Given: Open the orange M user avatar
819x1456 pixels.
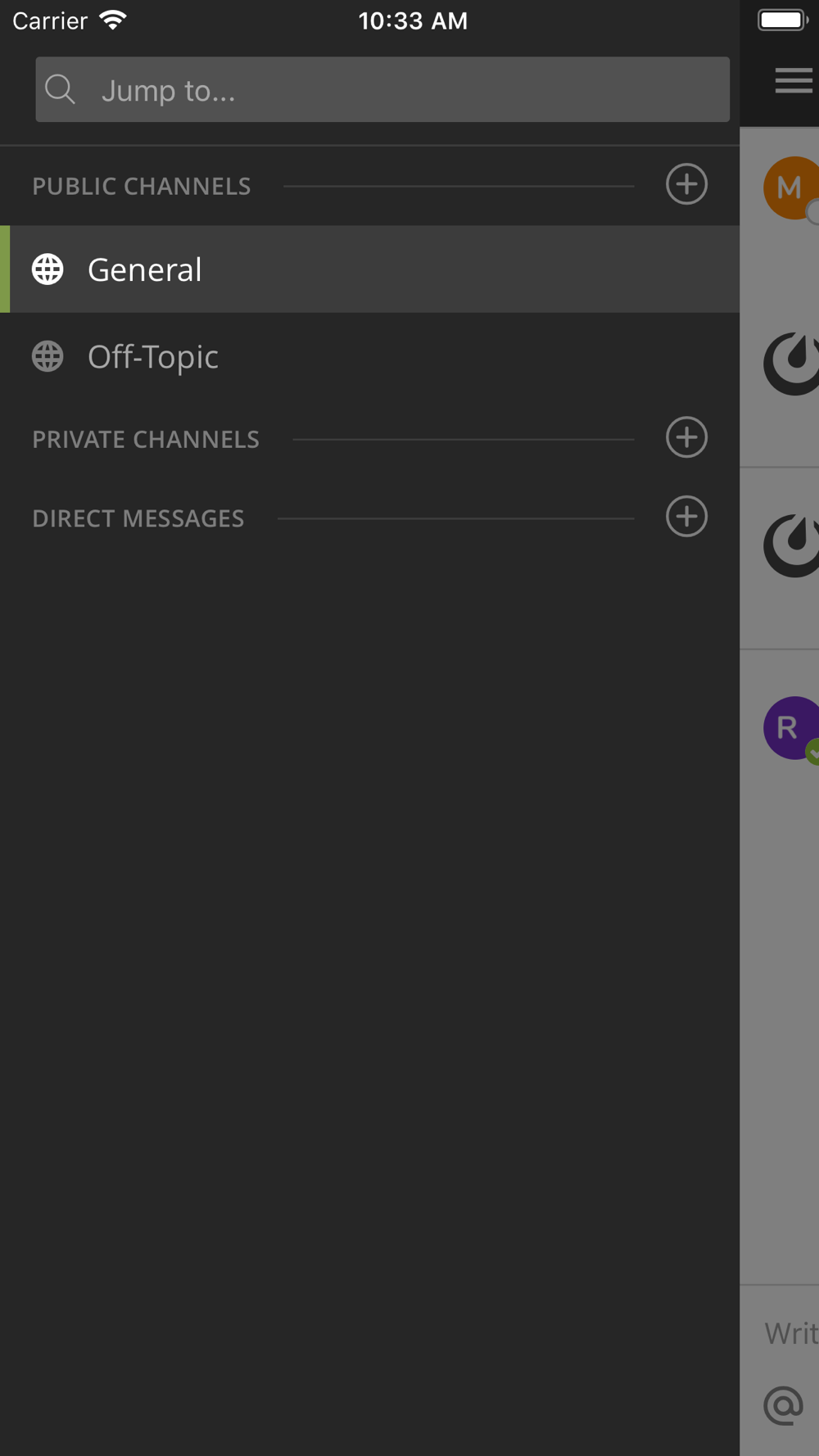Looking at the screenshot, I should 791,188.
